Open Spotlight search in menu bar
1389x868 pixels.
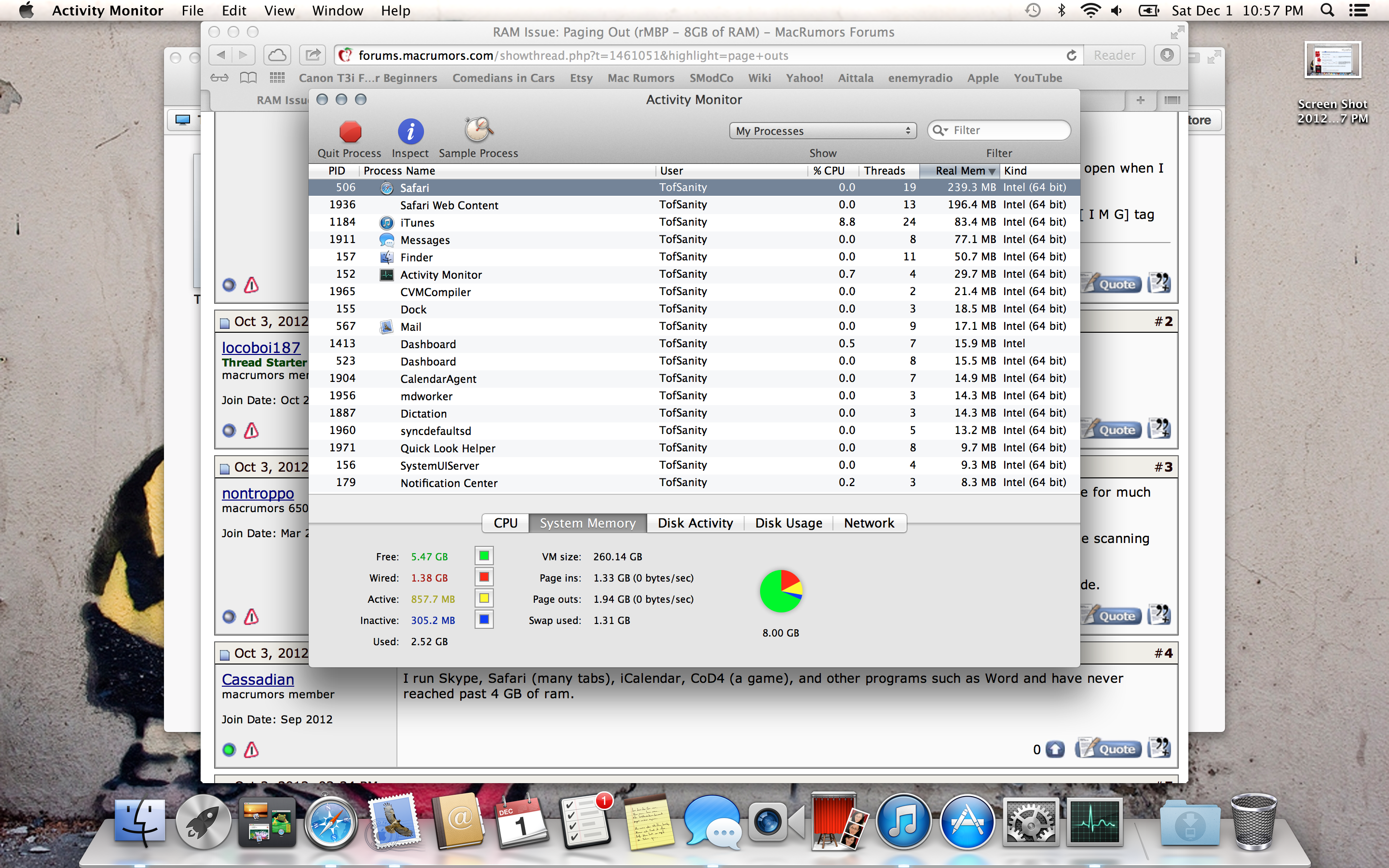1327,10
